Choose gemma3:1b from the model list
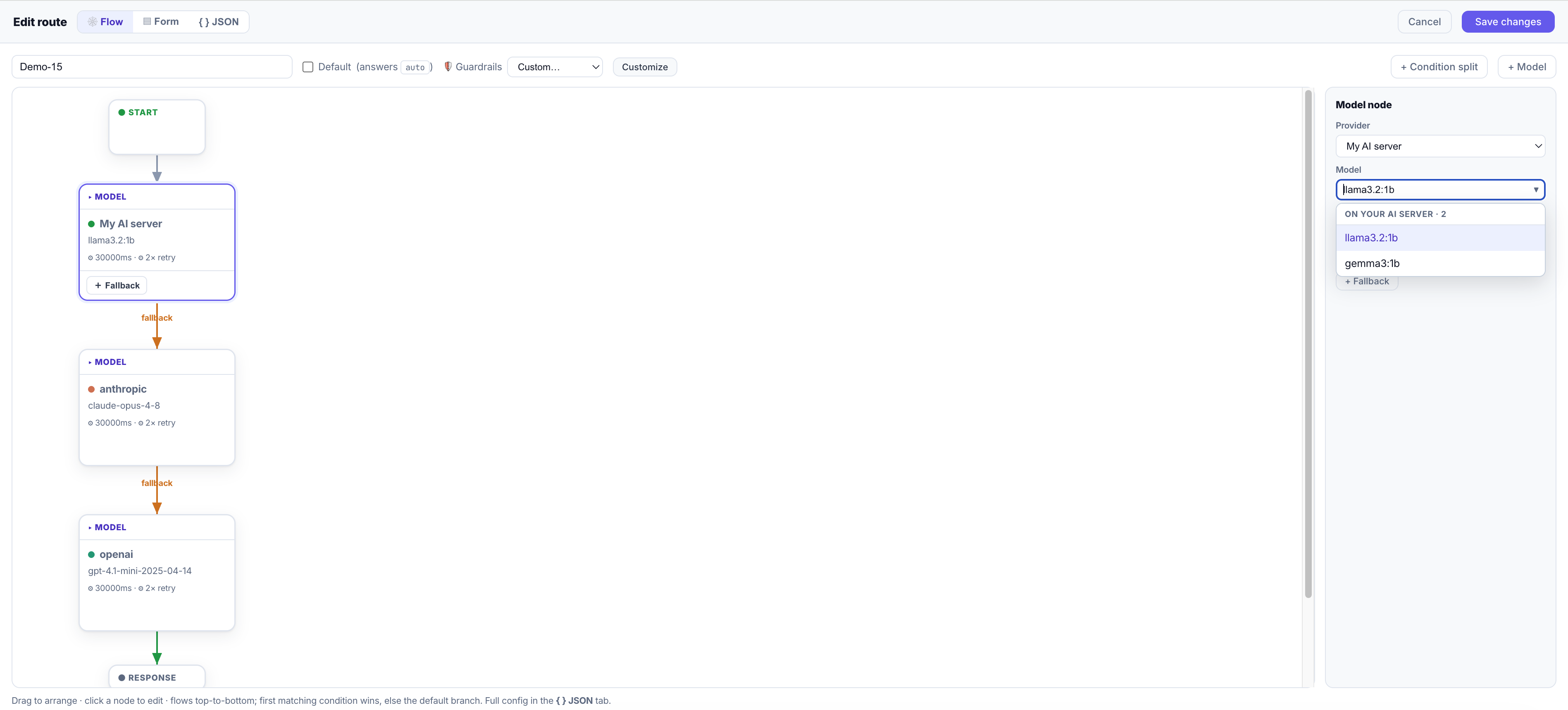The image size is (1568, 710). pyautogui.click(x=1440, y=264)
